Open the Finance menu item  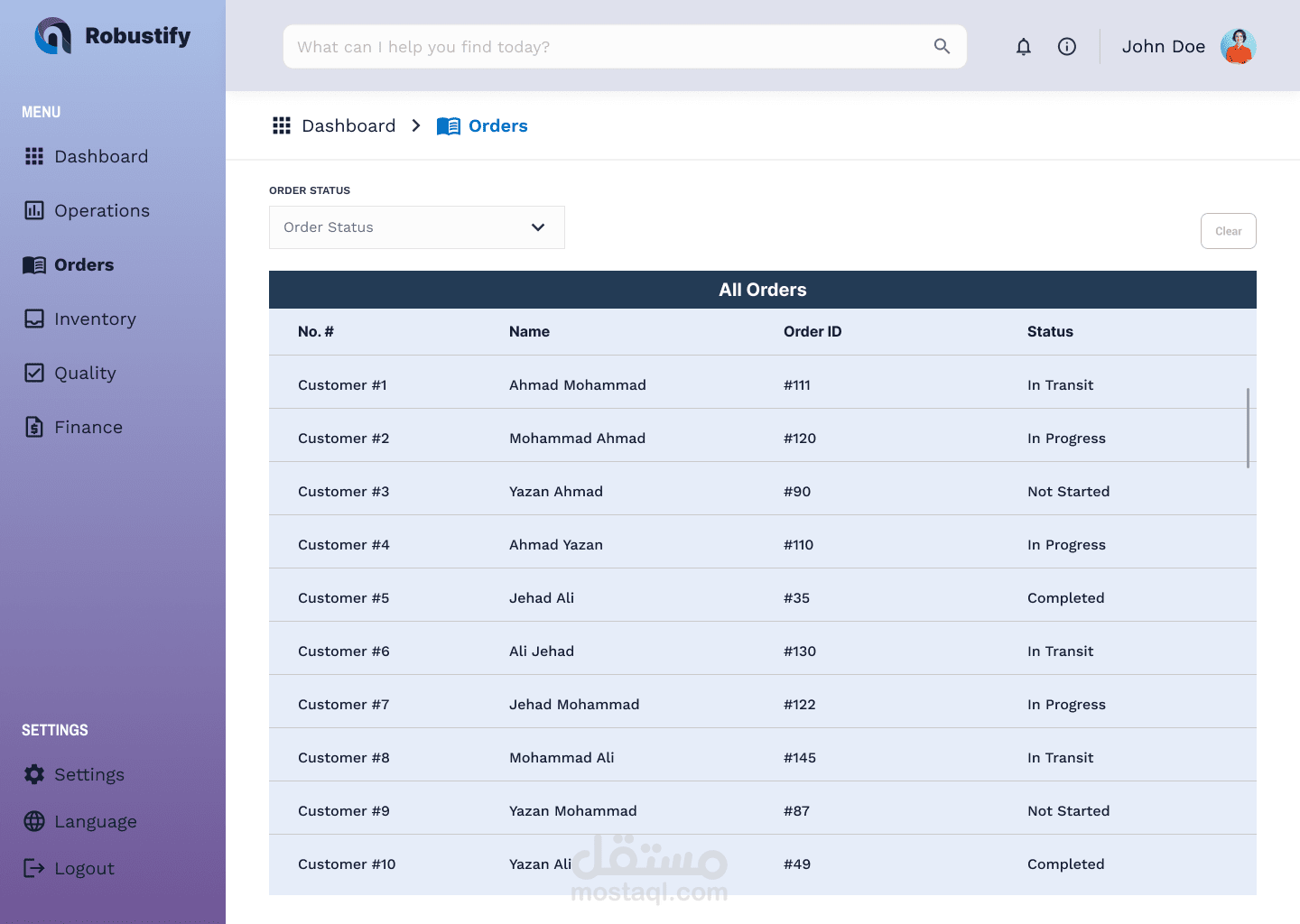click(88, 427)
